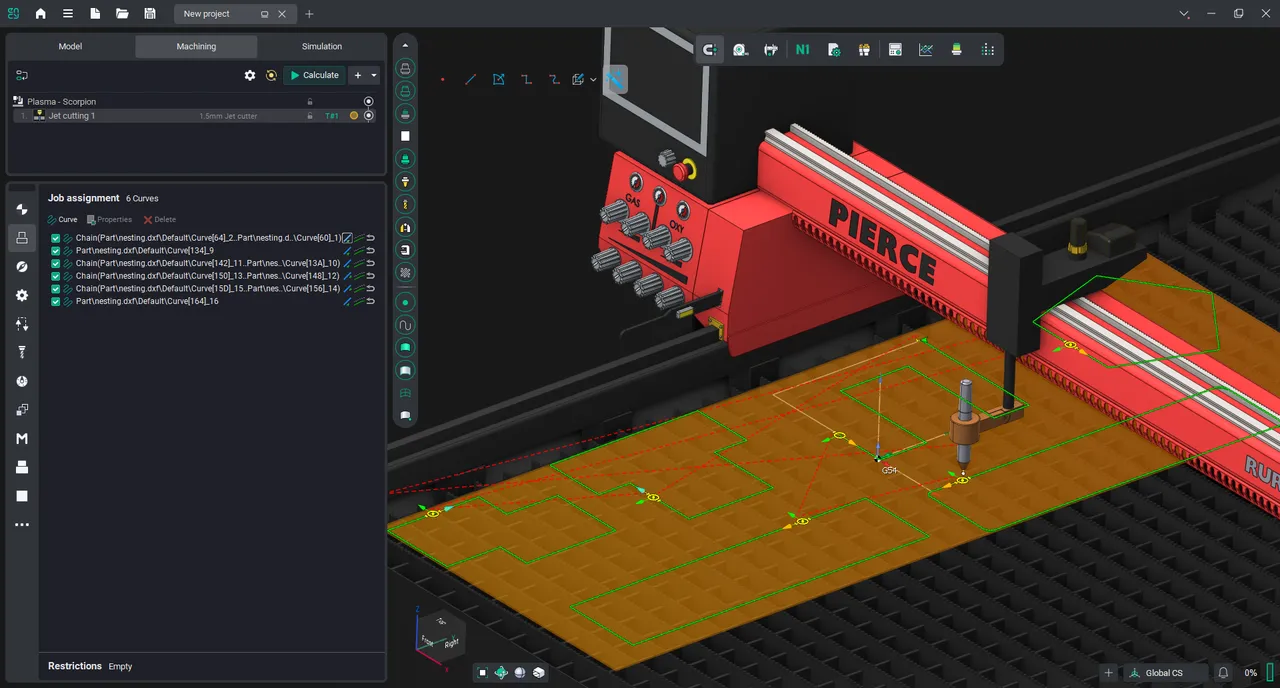Click the orange status dot of Jet cutting 1
The image size is (1280, 688).
[x=354, y=116]
